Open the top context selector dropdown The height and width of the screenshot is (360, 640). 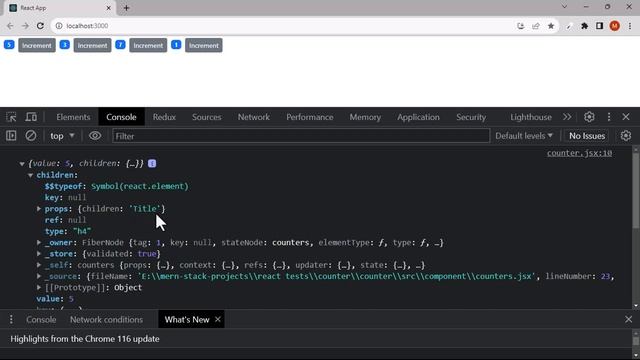tap(62, 136)
